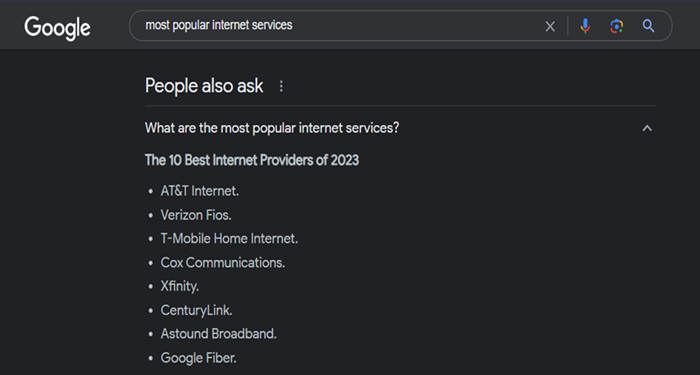Select the Verizon Fios list entry
Image resolution: width=700 pixels, height=375 pixels.
click(196, 215)
